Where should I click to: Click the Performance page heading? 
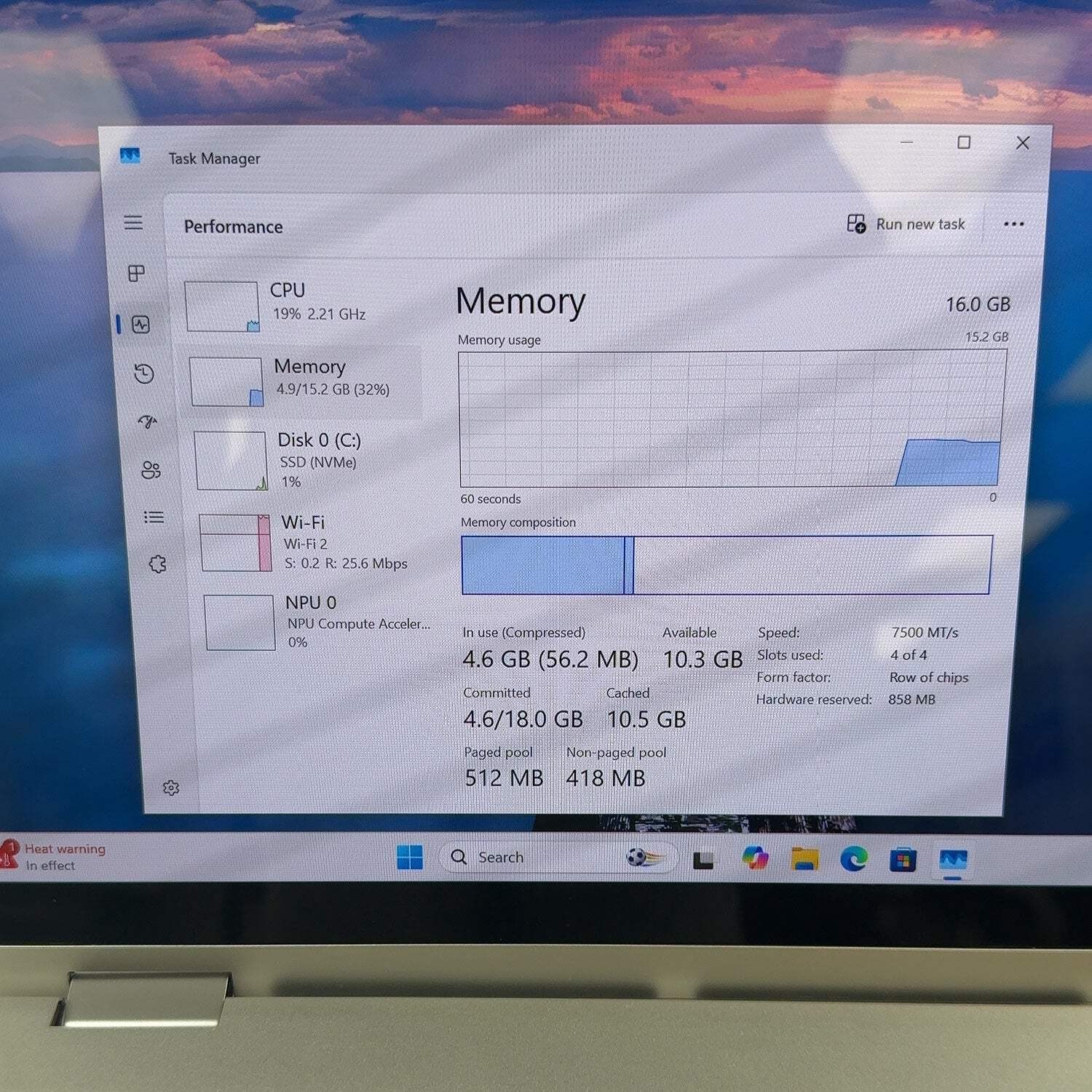[x=233, y=227]
